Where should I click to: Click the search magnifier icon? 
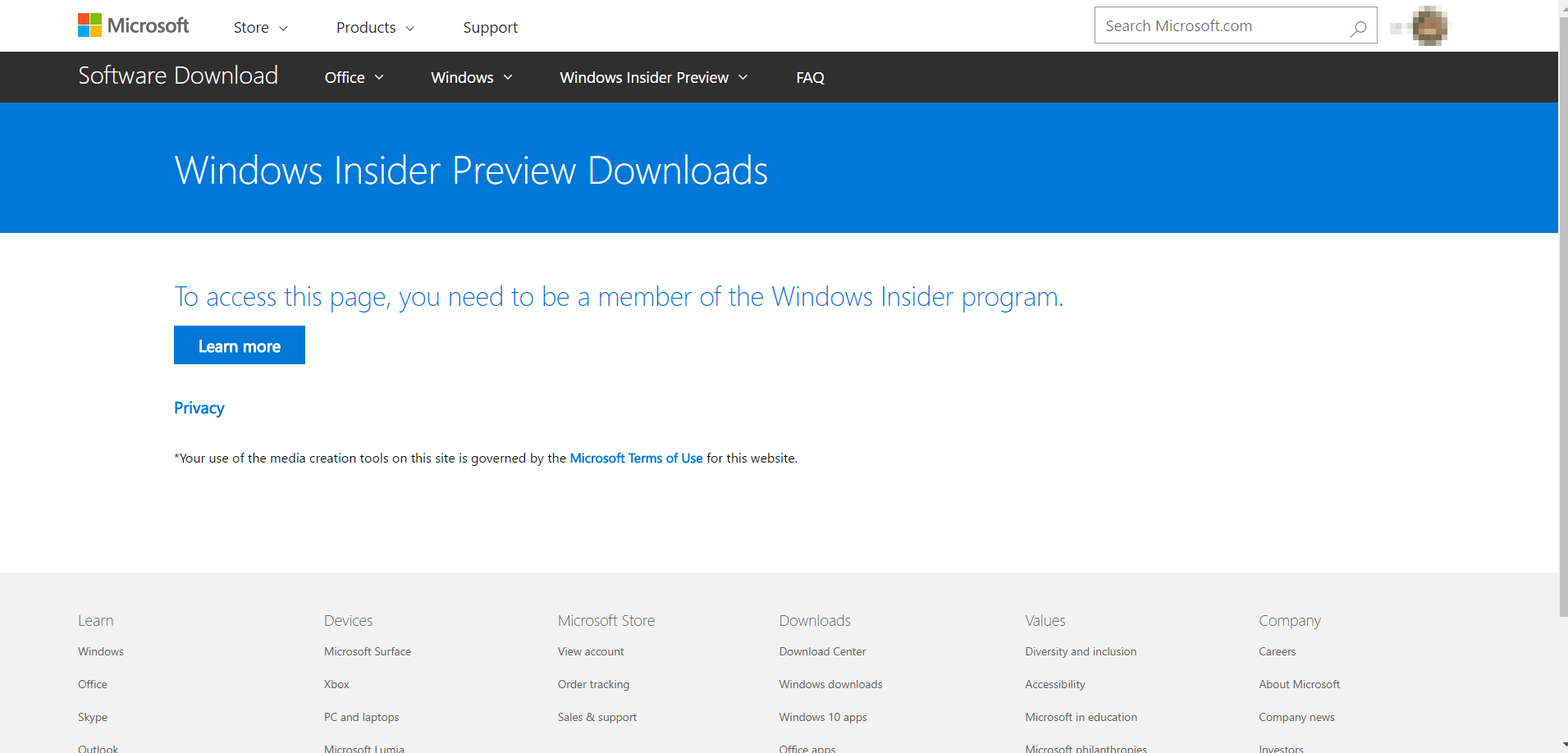click(1358, 28)
